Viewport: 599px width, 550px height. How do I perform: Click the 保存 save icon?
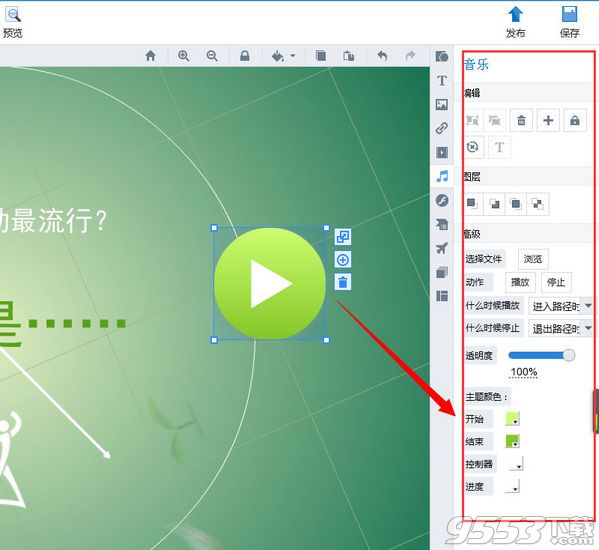pos(570,14)
